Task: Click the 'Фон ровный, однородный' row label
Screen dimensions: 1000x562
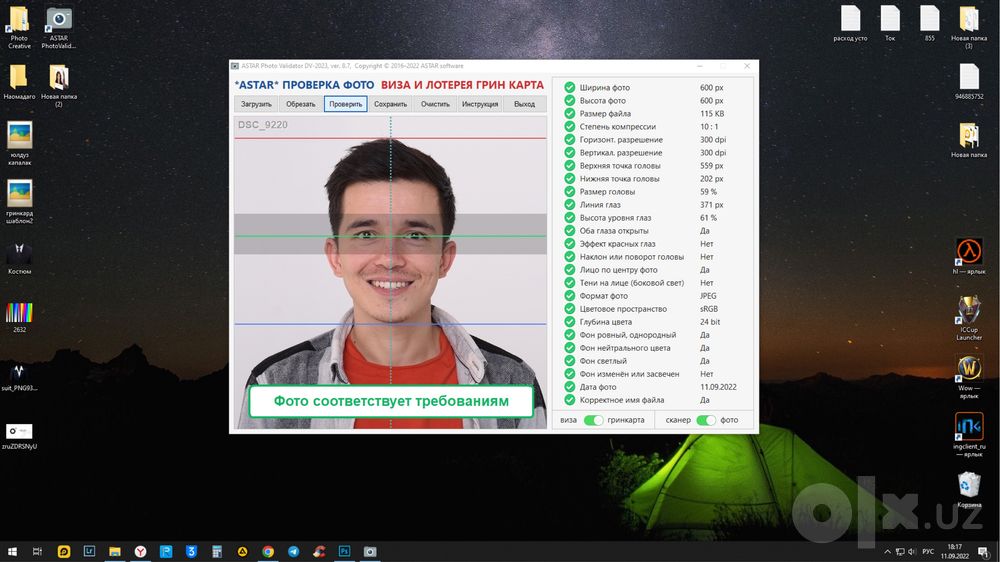Action: (628, 335)
